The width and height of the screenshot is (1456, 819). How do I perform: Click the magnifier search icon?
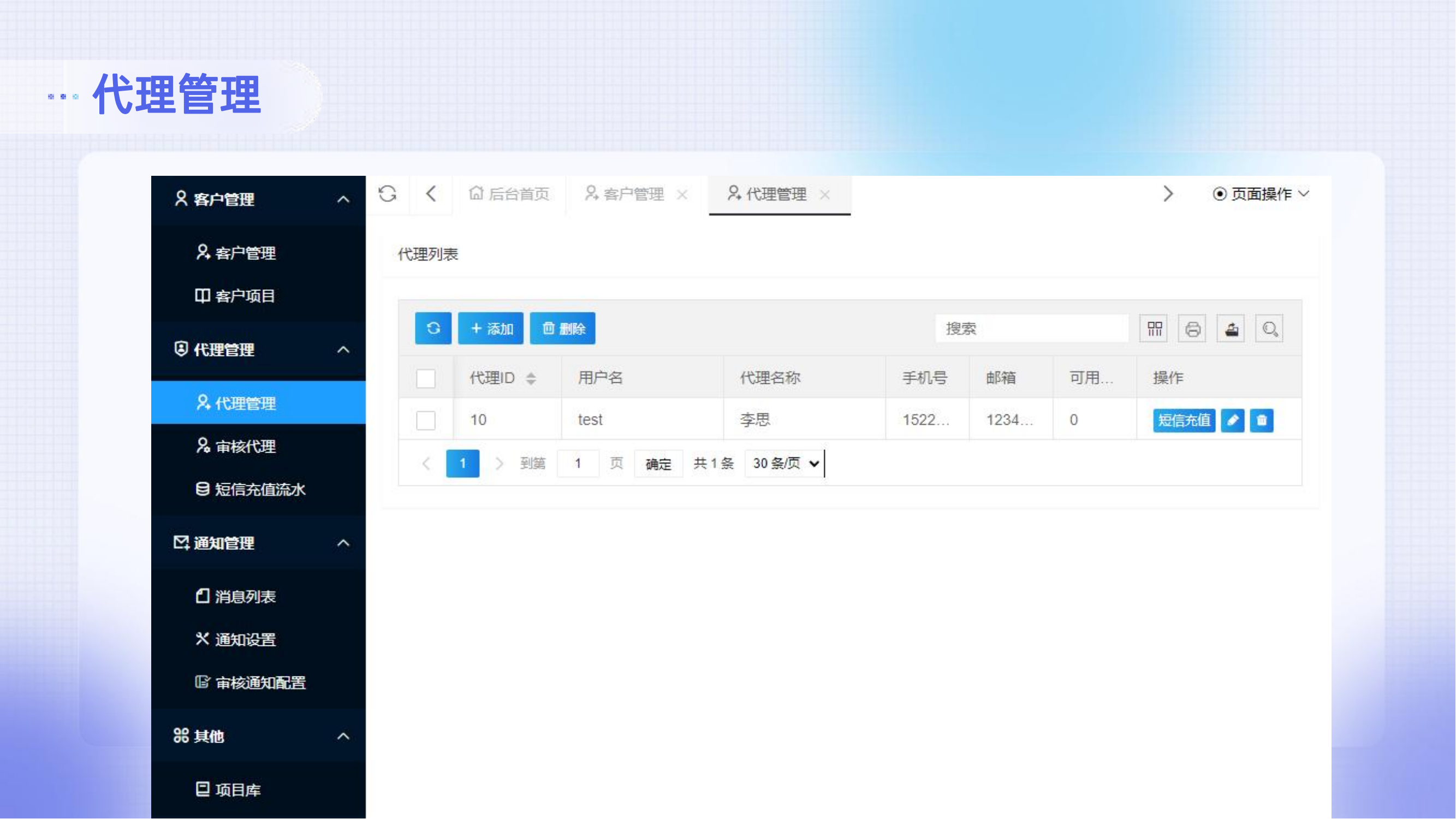pyautogui.click(x=1270, y=328)
